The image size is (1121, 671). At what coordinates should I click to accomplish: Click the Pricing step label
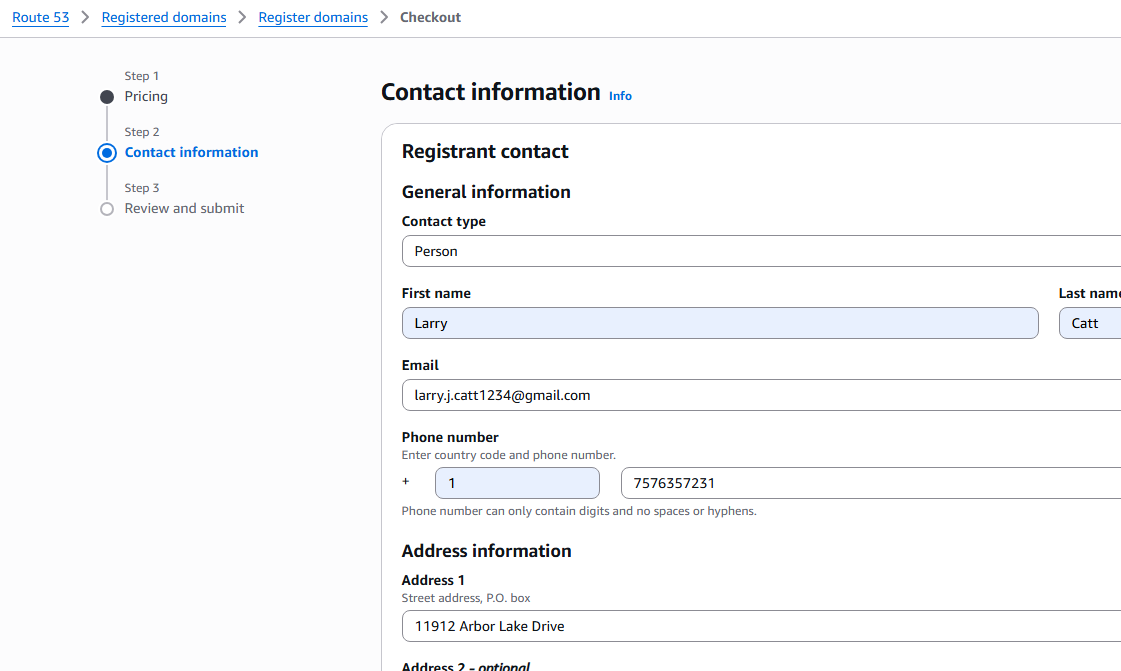[146, 96]
